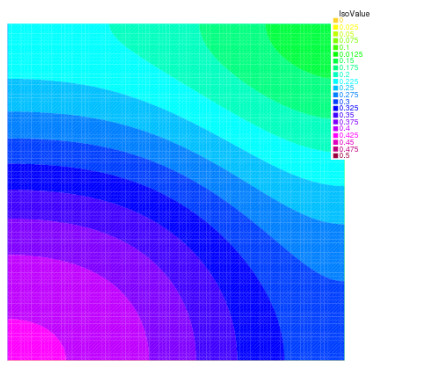Click the 0.1 legend value
425x368 pixels.
coord(344,47)
